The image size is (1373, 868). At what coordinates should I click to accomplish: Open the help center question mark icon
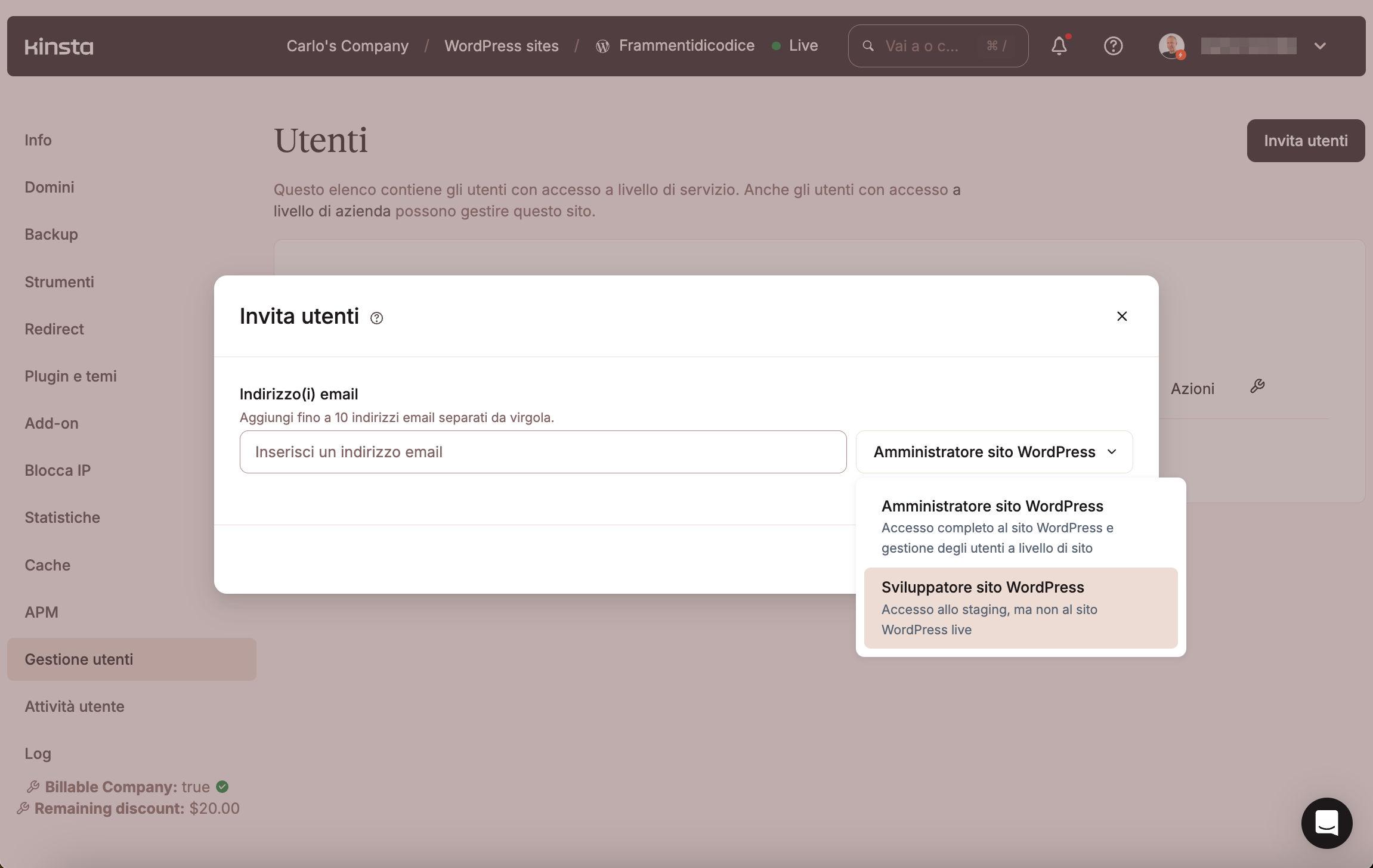tap(1113, 46)
